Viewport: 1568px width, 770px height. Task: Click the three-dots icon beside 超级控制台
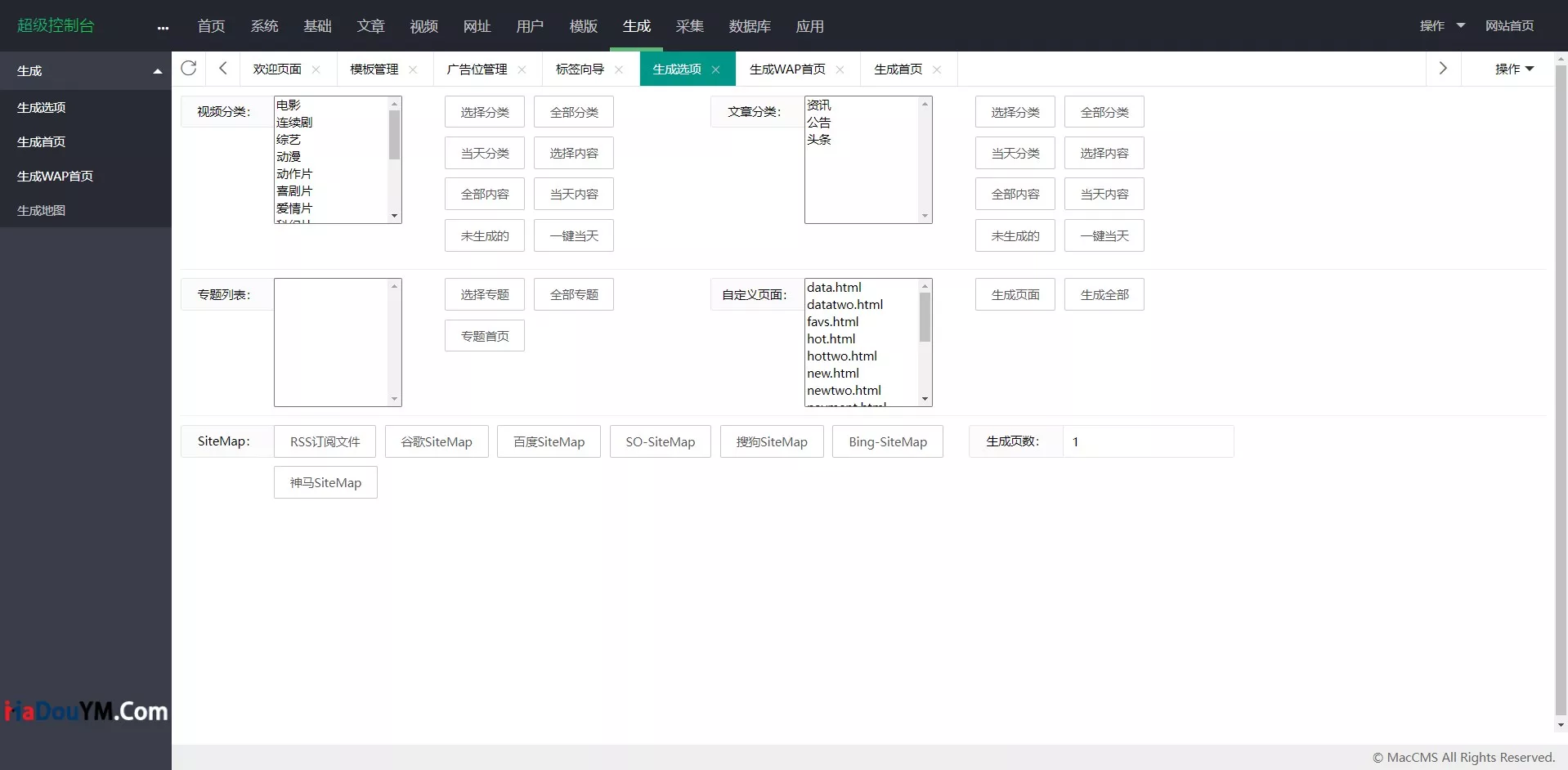point(163,27)
